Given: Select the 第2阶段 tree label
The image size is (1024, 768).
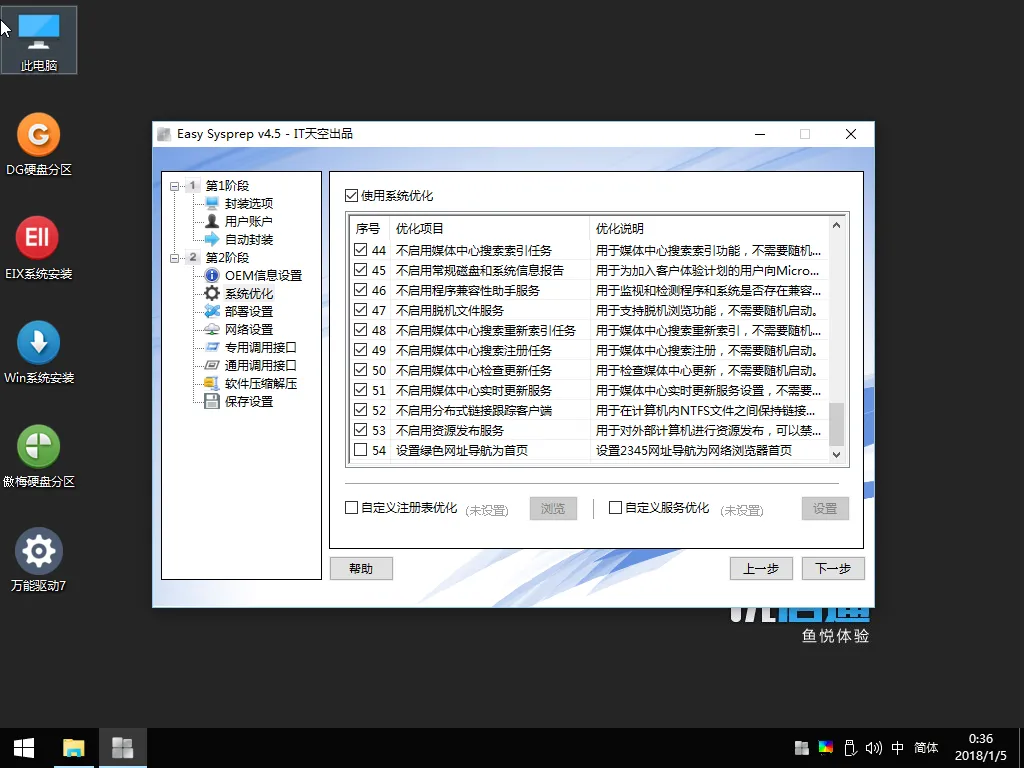Looking at the screenshot, I should (227, 257).
